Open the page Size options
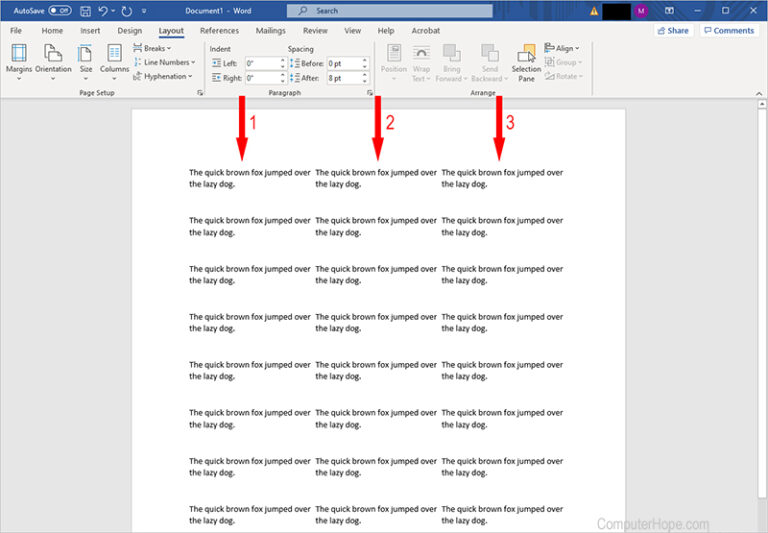The width and height of the screenshot is (768, 533). pyautogui.click(x=86, y=60)
